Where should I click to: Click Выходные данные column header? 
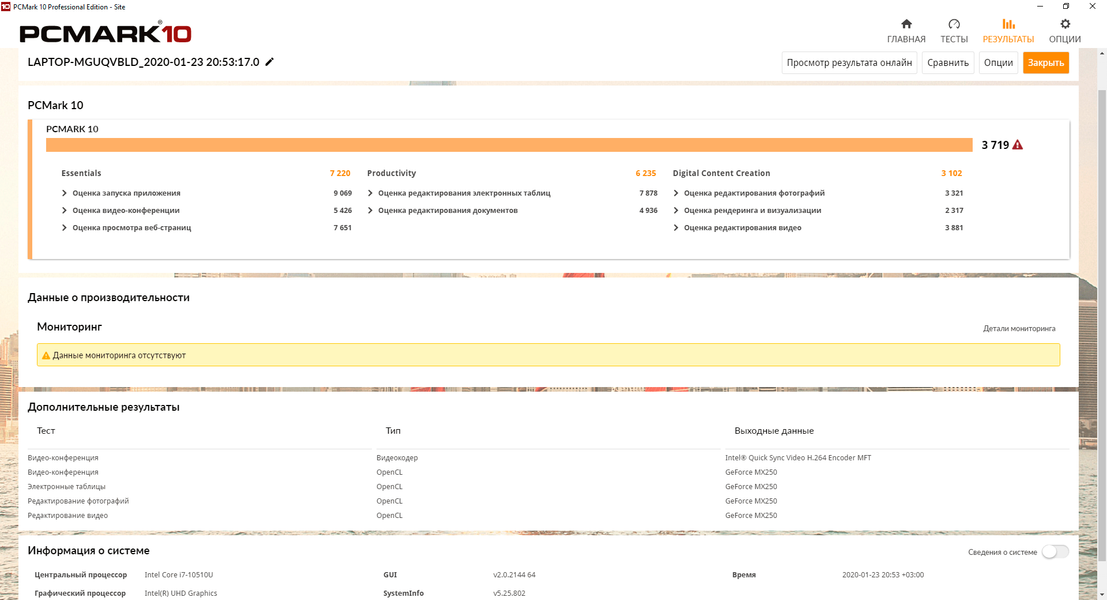coord(774,431)
